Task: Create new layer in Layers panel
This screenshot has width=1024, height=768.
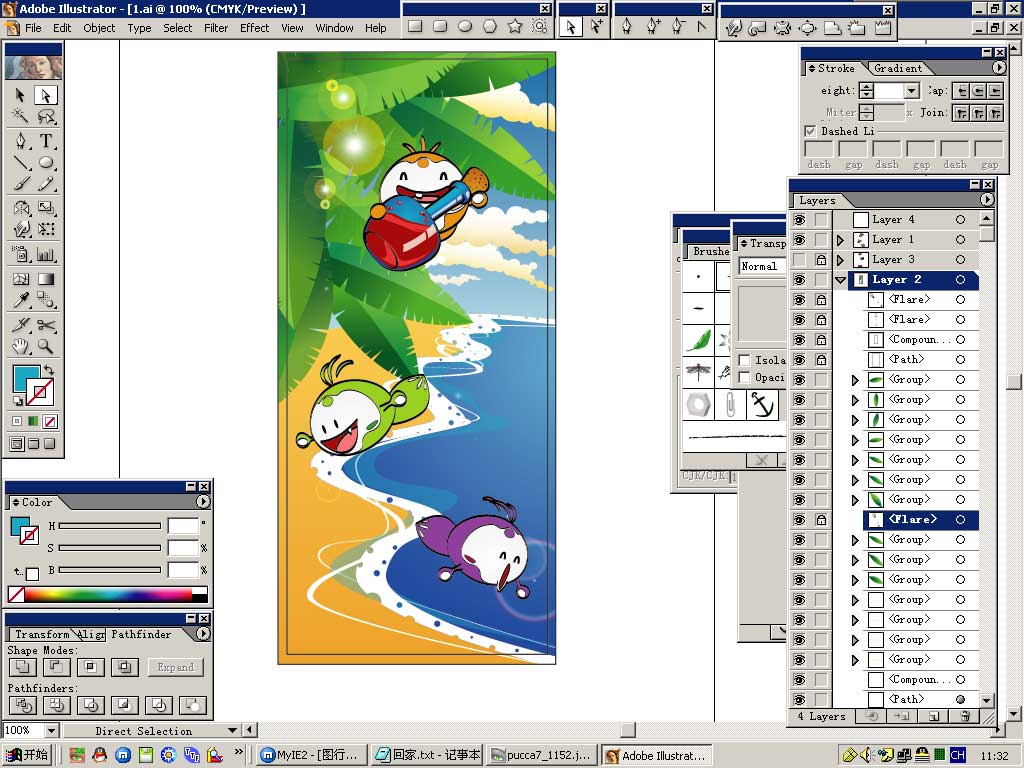Action: coord(933,716)
